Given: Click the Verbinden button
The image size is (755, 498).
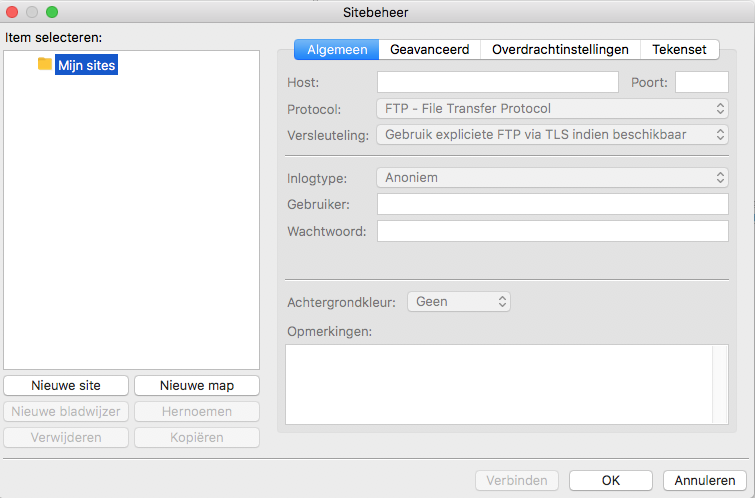Looking at the screenshot, I should coord(517,481).
